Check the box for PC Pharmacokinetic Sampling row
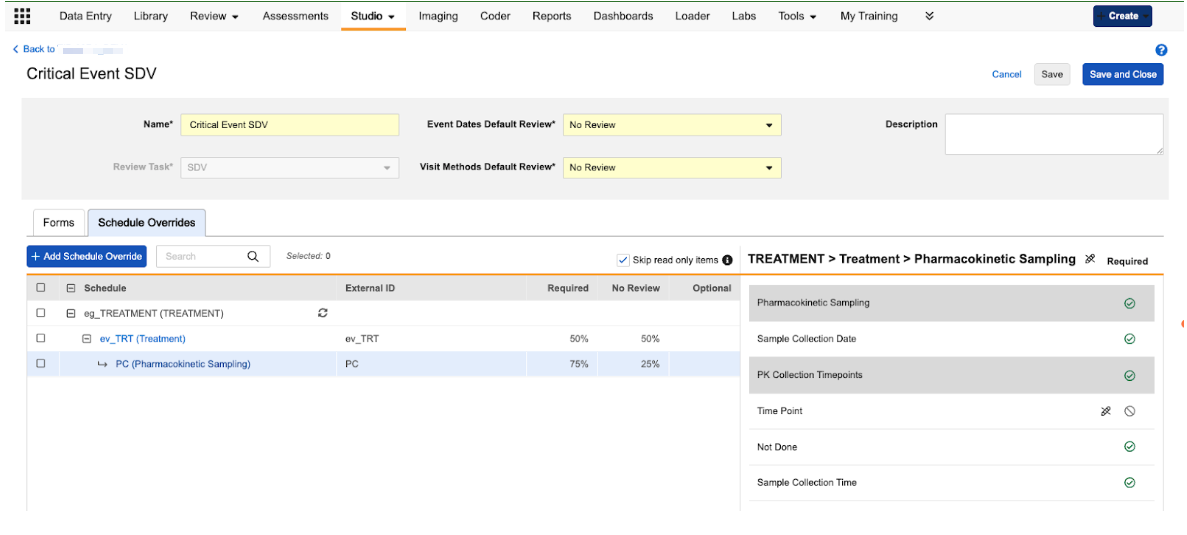Image resolution: width=1187 pixels, height=535 pixels. [41, 364]
